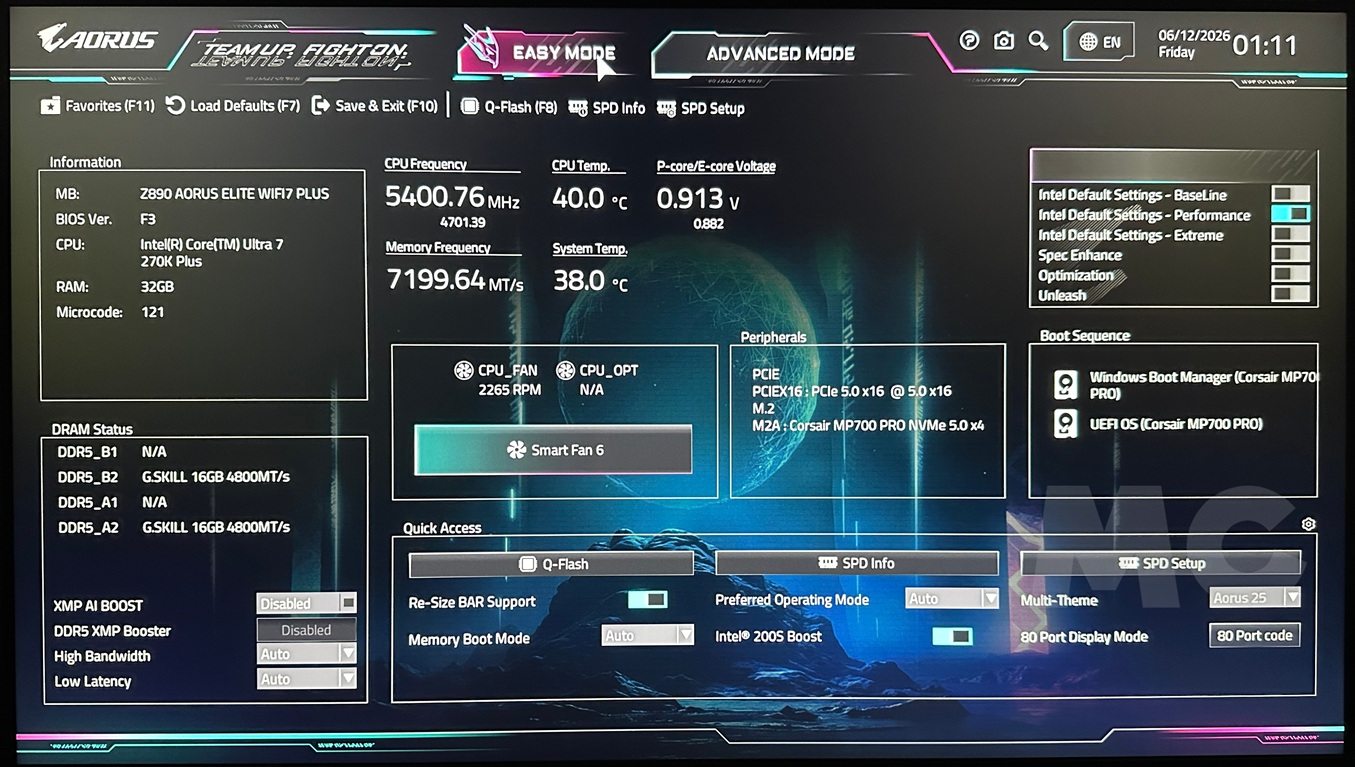Open SPD Info in the top toolbar
This screenshot has height=767, width=1355.
[x=607, y=108]
